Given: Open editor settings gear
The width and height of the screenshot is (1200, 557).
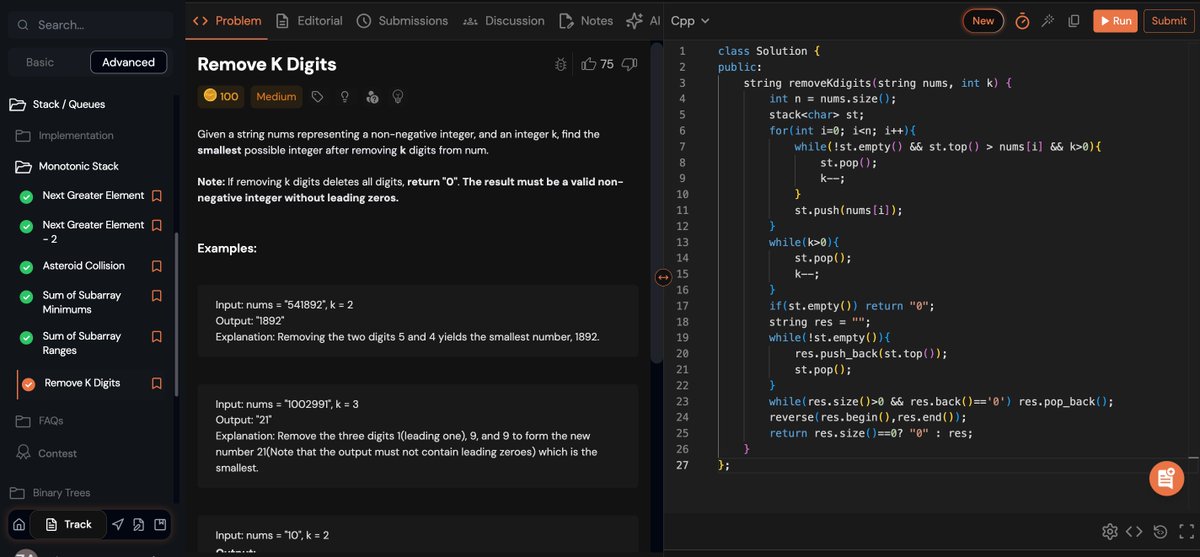Looking at the screenshot, I should click(1109, 531).
